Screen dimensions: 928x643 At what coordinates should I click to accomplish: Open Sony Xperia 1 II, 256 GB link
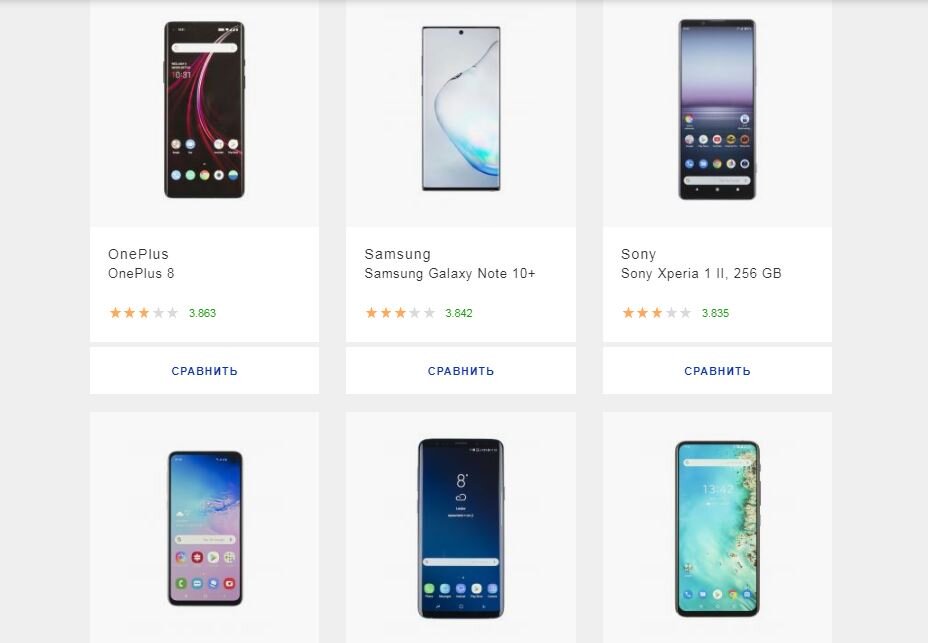[x=701, y=274]
